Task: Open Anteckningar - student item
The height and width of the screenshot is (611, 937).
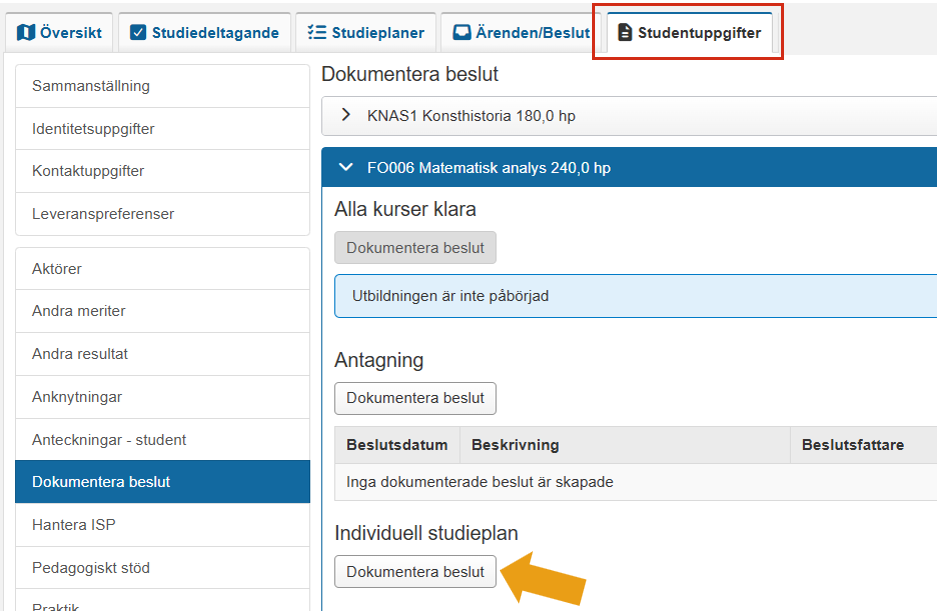Action: coord(163,440)
